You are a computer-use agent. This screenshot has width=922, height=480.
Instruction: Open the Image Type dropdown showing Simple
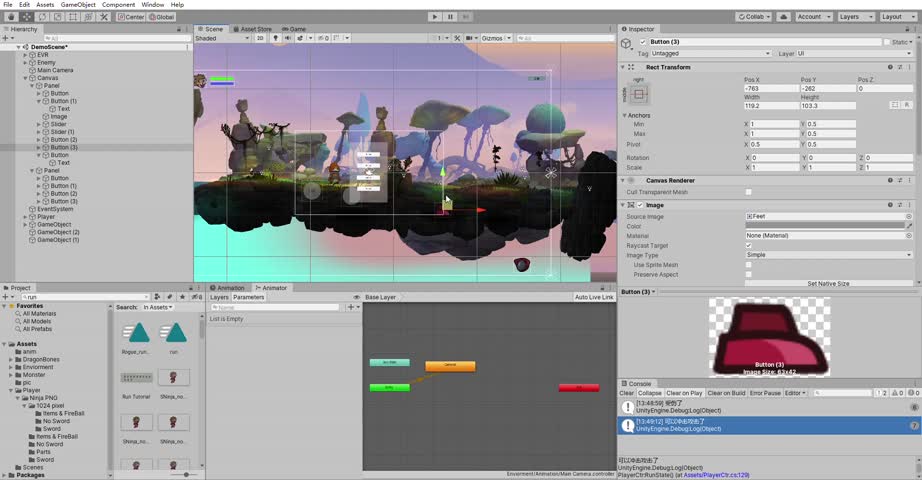[x=829, y=255]
